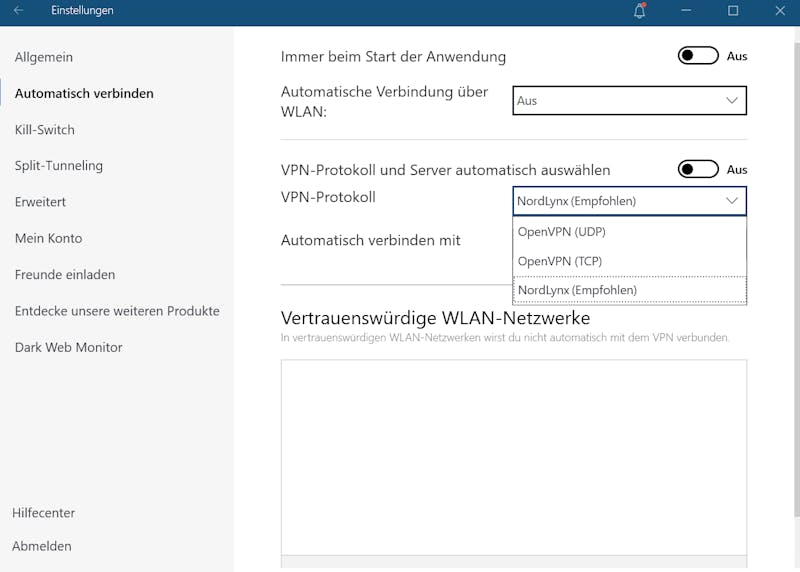
Task: Choose OpenVPN (UDP) from the protocol list
Action: [x=630, y=232]
